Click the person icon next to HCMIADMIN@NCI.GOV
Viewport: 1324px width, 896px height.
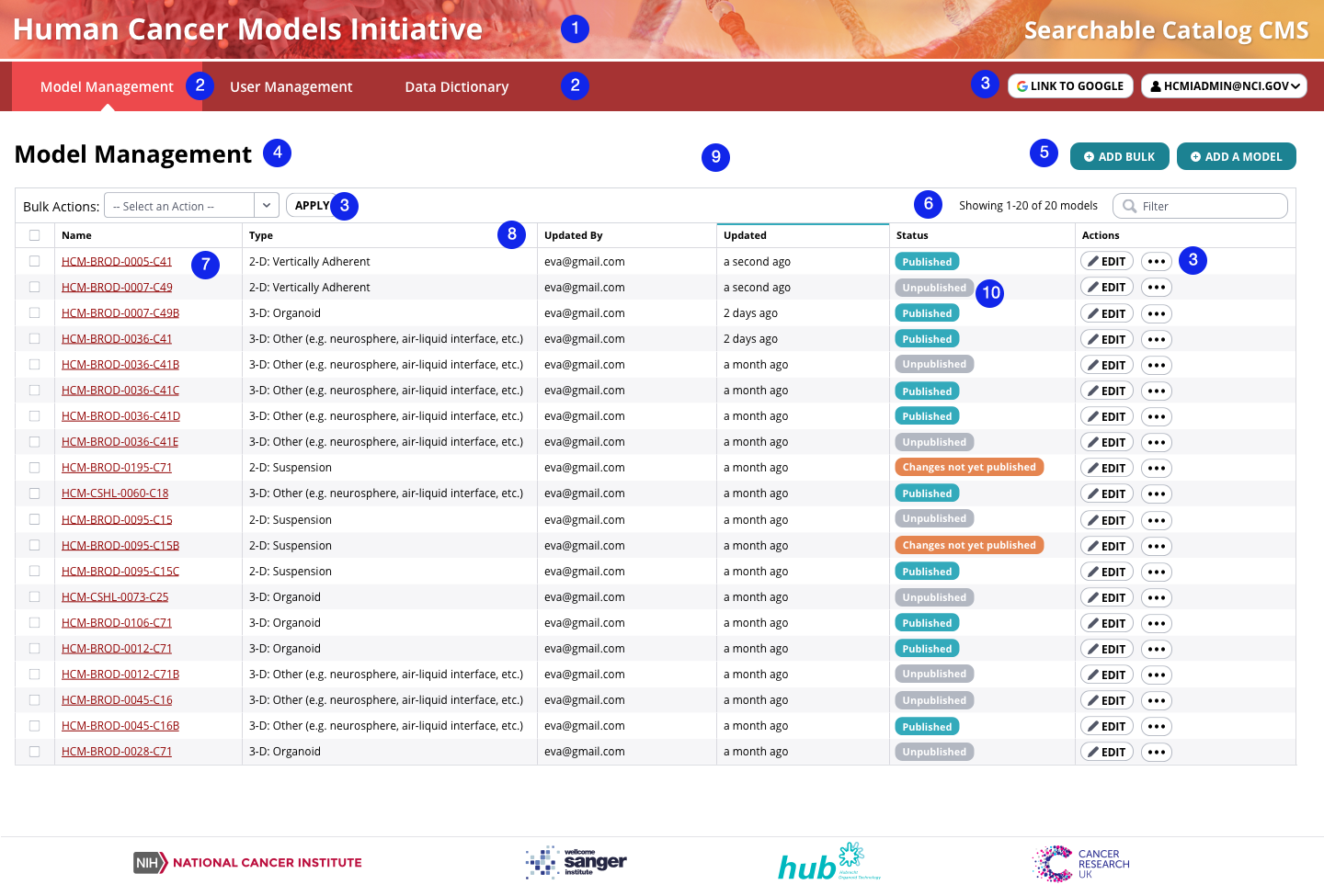tap(1155, 85)
